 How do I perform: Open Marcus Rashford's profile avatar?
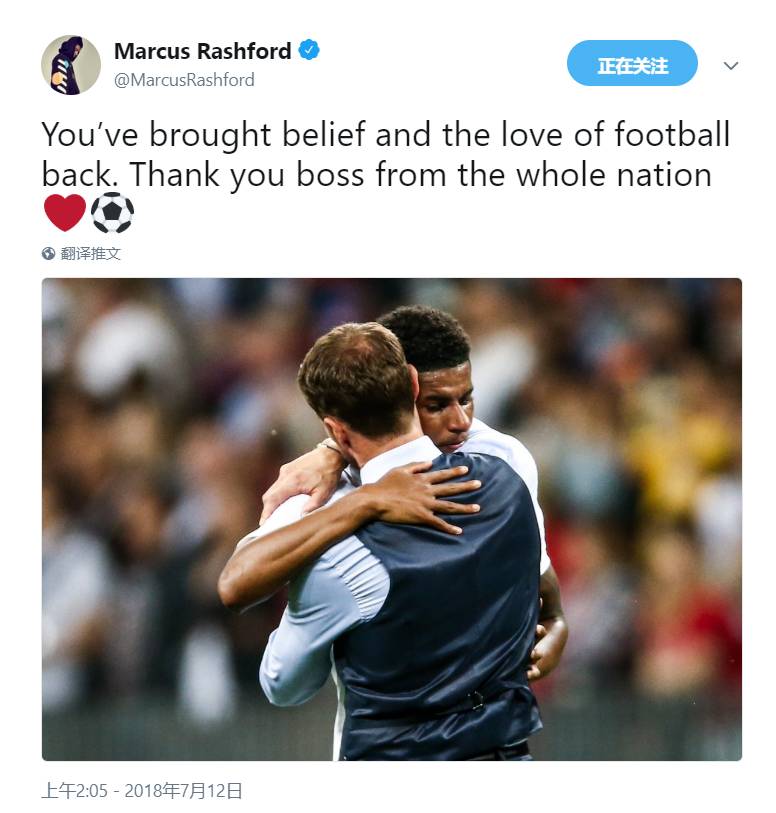pos(70,65)
